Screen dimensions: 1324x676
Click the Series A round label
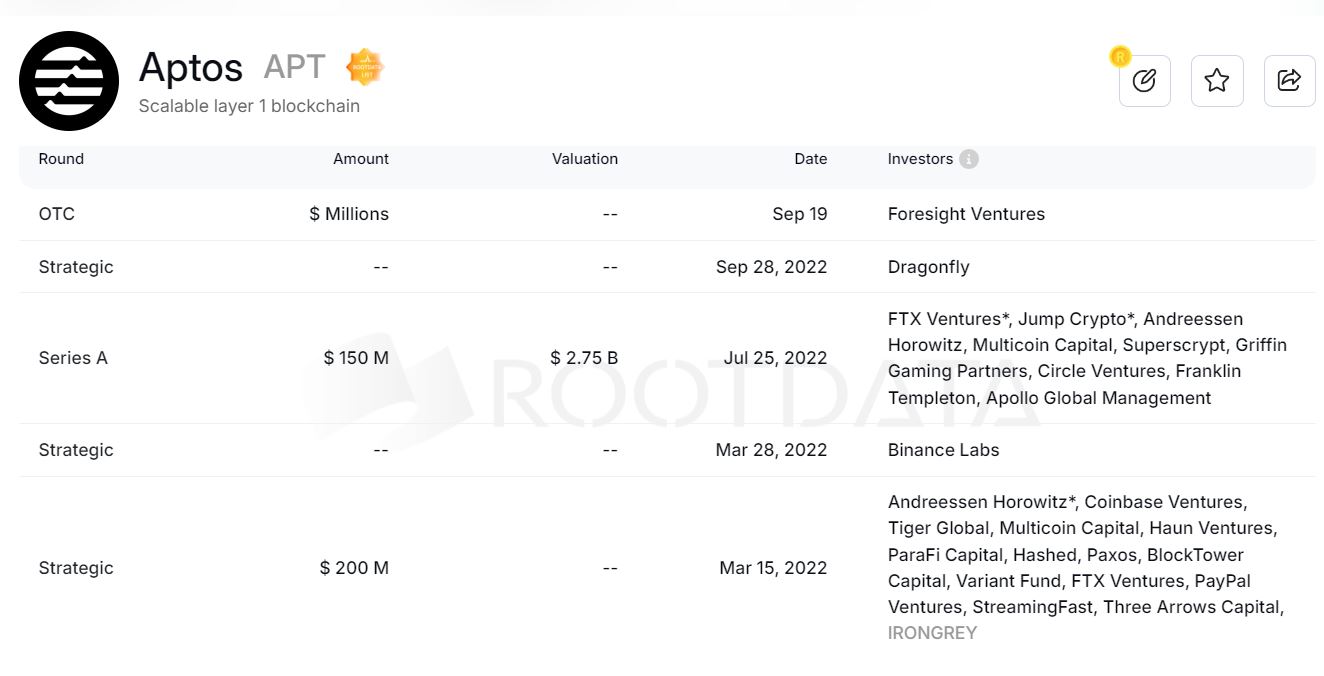pyautogui.click(x=73, y=357)
